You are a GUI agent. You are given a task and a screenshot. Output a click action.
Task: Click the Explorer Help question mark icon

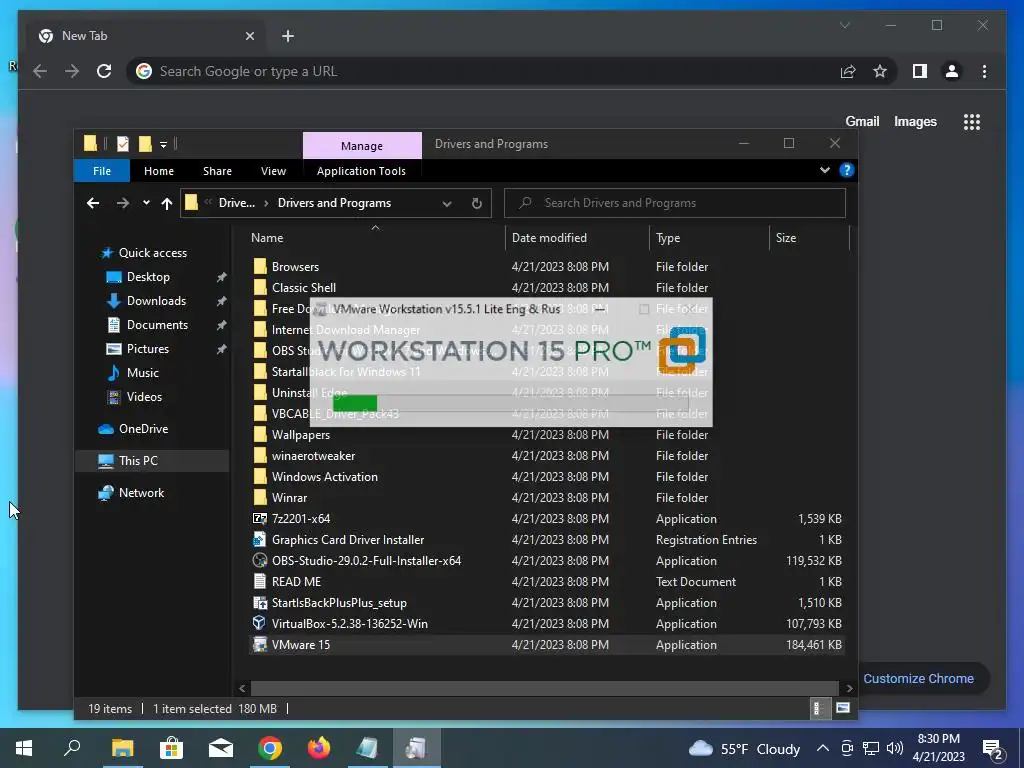coord(846,170)
